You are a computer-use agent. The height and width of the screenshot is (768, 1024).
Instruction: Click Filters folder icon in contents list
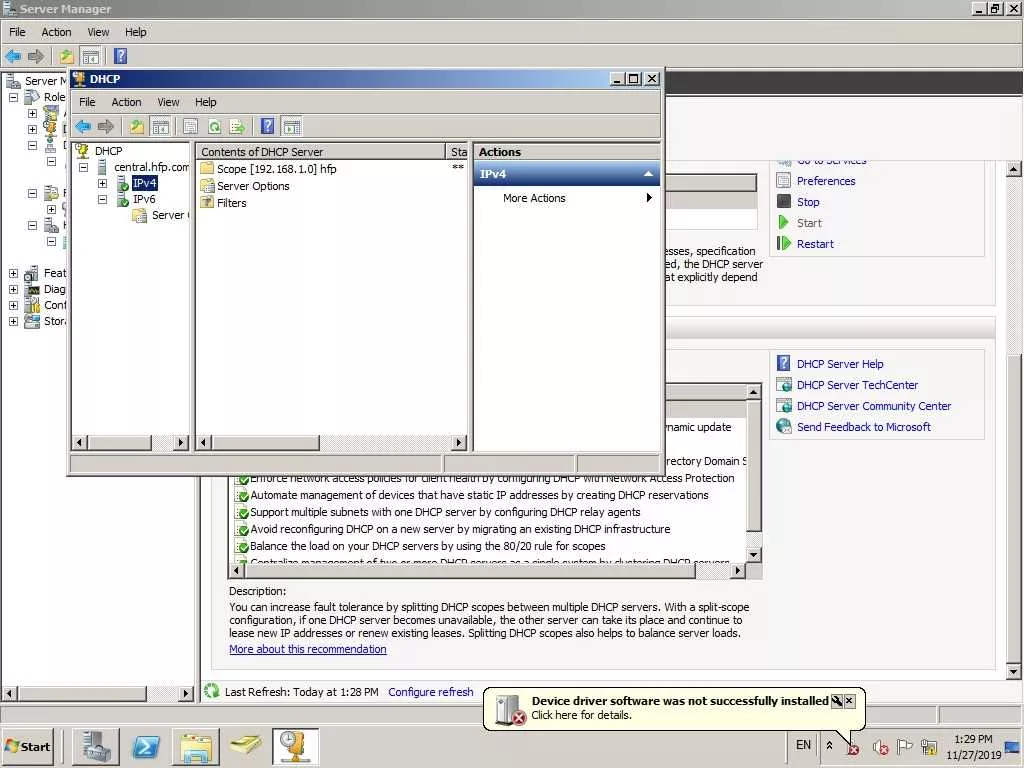coord(207,202)
